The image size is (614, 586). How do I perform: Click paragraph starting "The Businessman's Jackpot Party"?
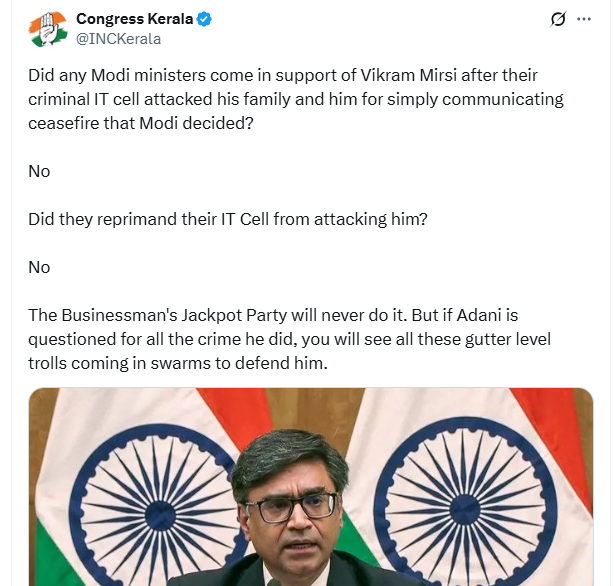point(289,339)
